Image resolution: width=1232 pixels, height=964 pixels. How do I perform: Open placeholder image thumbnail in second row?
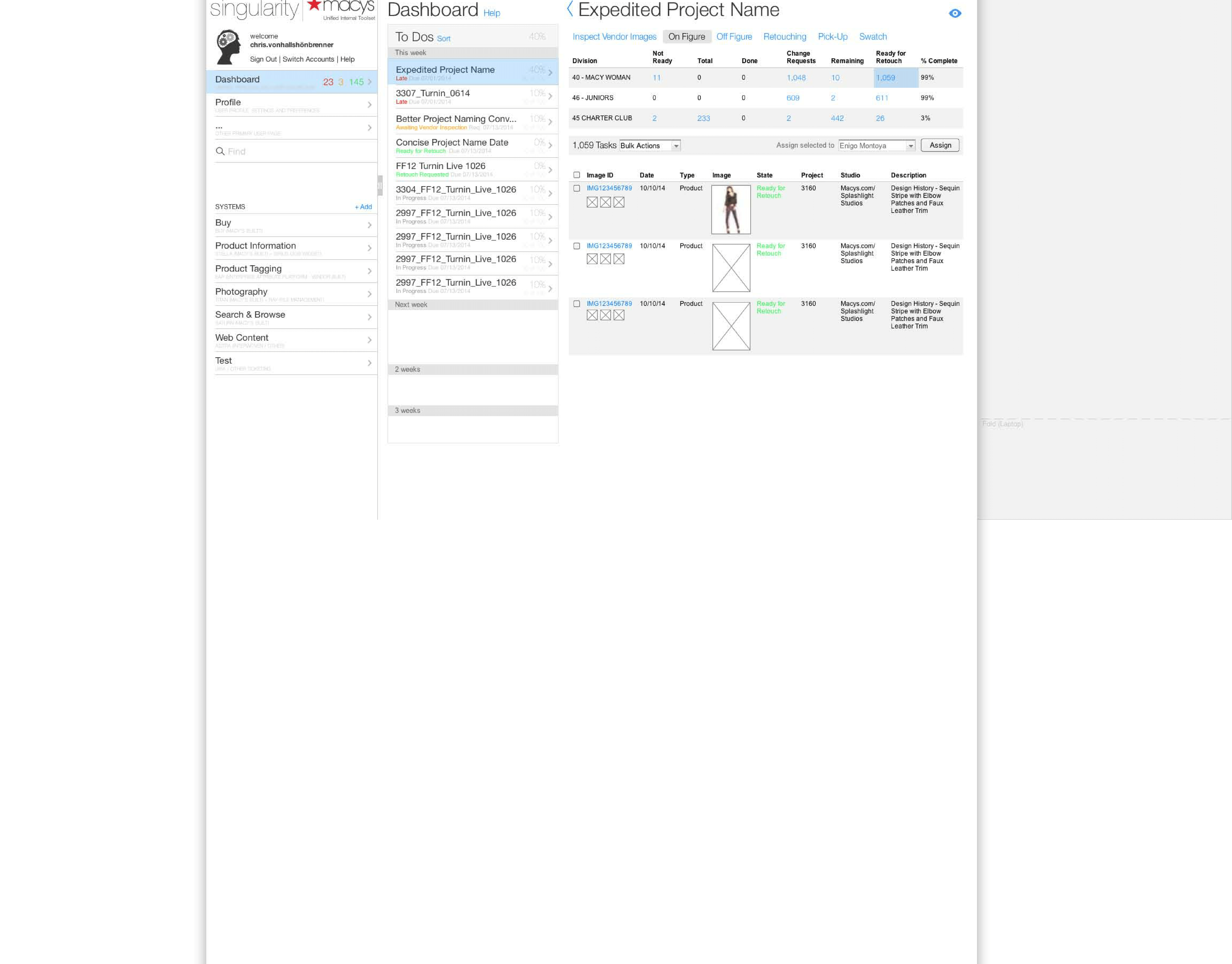(731, 268)
